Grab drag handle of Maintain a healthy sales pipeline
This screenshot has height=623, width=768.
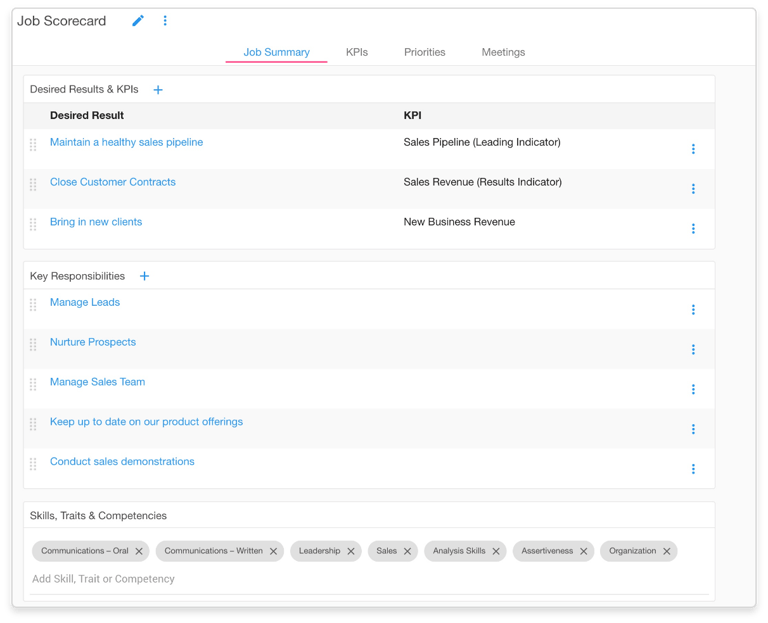33,145
